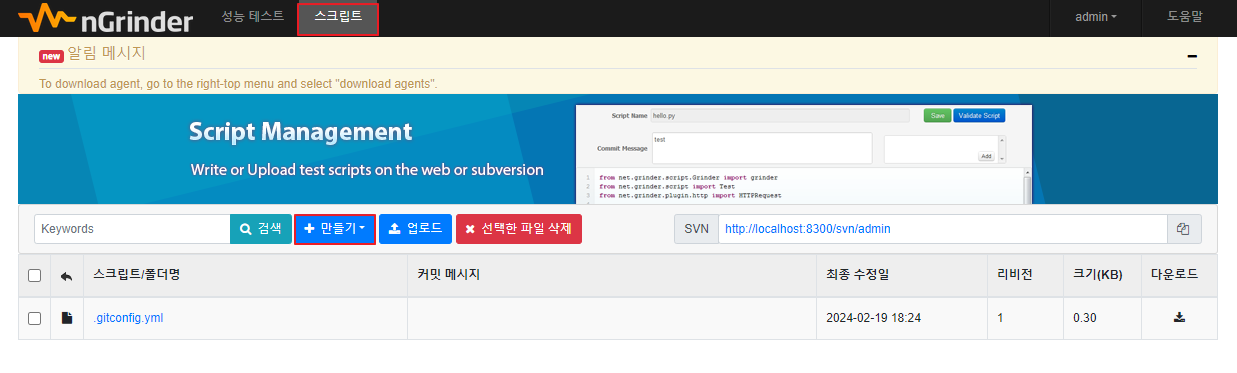Toggle the select-all header checkbox
Screen dimensions: 1237x373
point(35,275)
